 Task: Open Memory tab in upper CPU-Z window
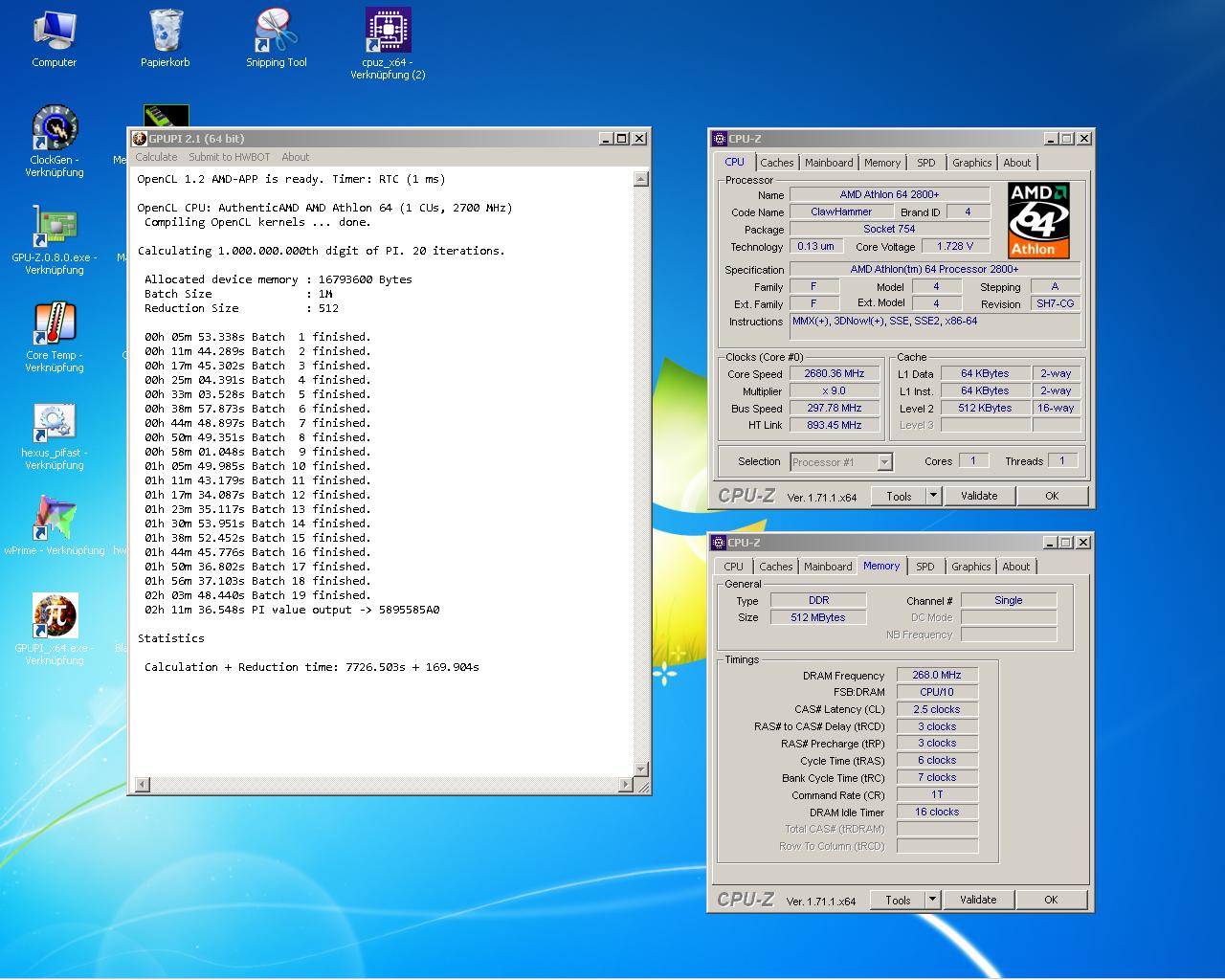882,163
